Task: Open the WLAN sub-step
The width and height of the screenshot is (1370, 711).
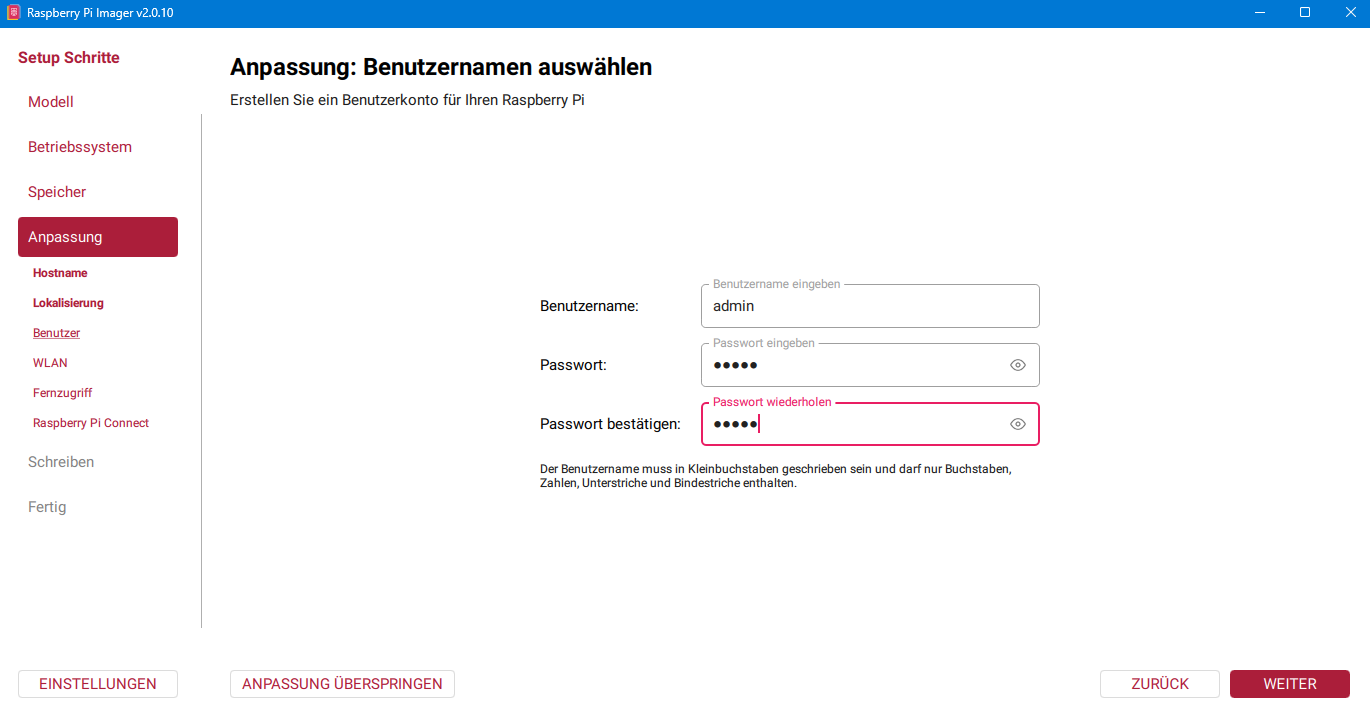Action: 50,363
